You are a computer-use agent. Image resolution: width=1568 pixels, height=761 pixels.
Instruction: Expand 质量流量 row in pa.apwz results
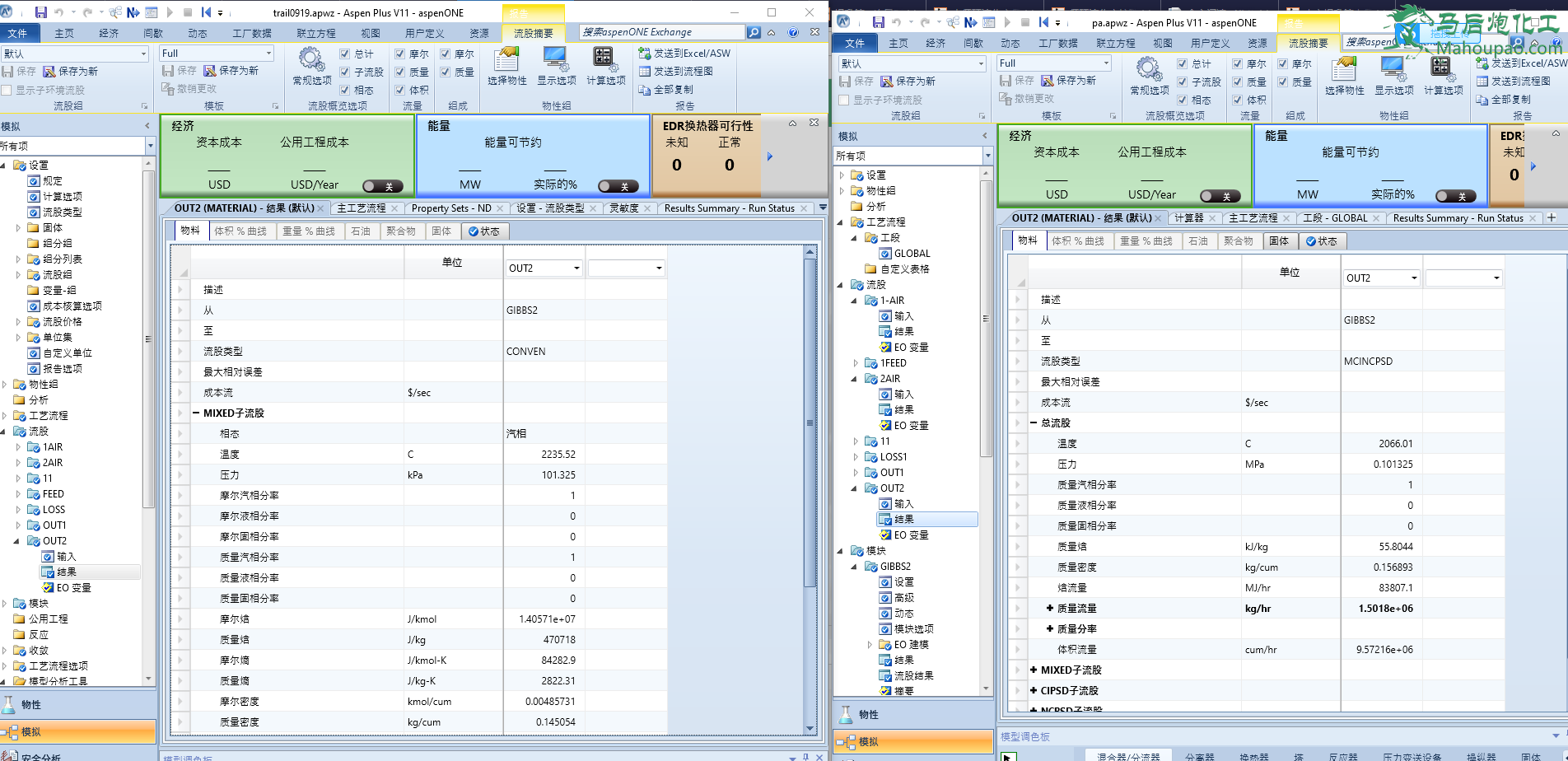point(1050,609)
